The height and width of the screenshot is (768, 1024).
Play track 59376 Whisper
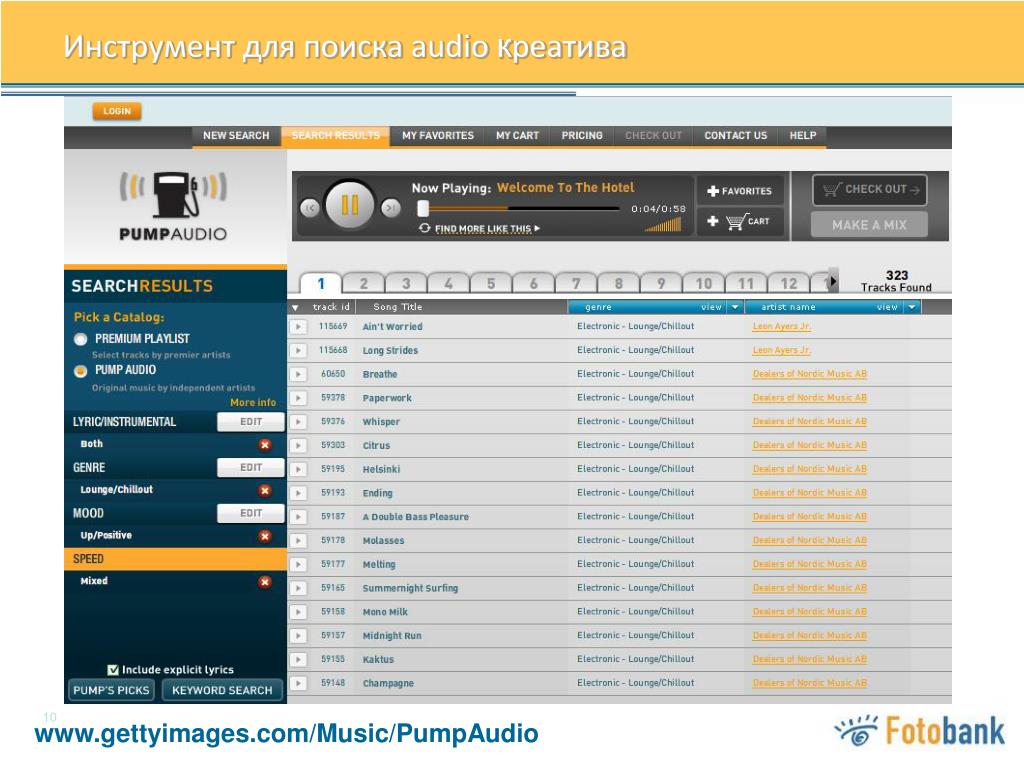pos(298,422)
